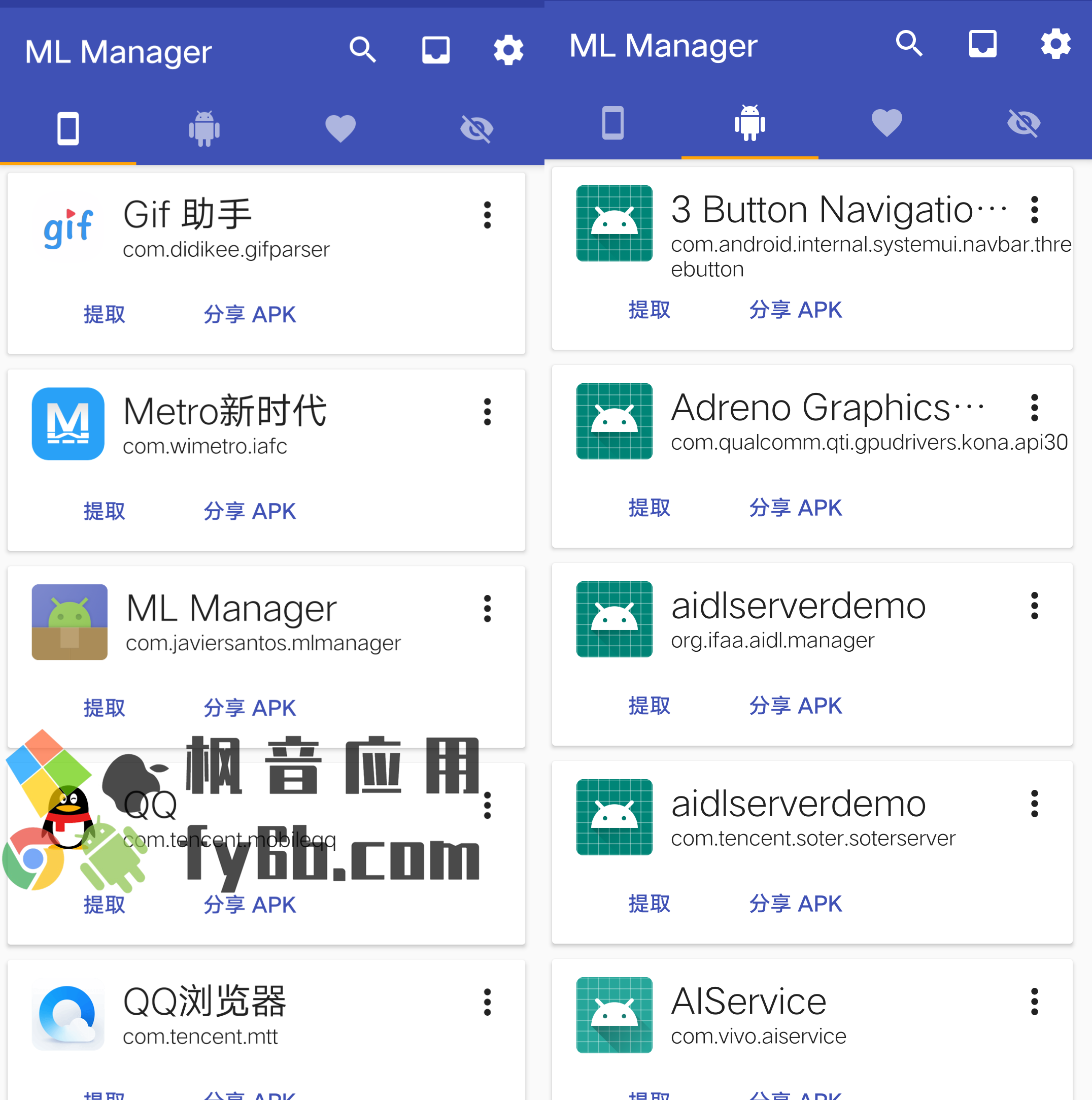Screen dimensions: 1092x1100
Task: Select the Gif 助手 app name
Action: [x=187, y=214]
